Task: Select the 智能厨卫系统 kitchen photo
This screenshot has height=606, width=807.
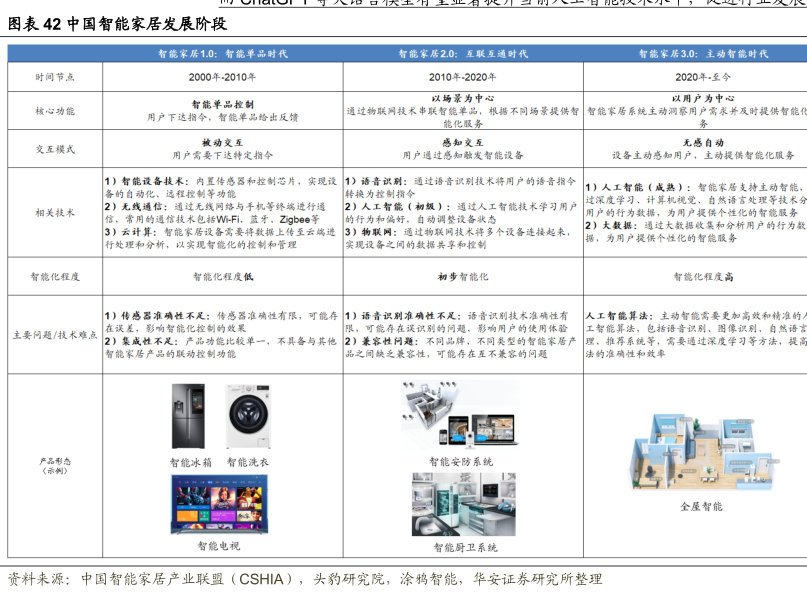Action: 464,505
